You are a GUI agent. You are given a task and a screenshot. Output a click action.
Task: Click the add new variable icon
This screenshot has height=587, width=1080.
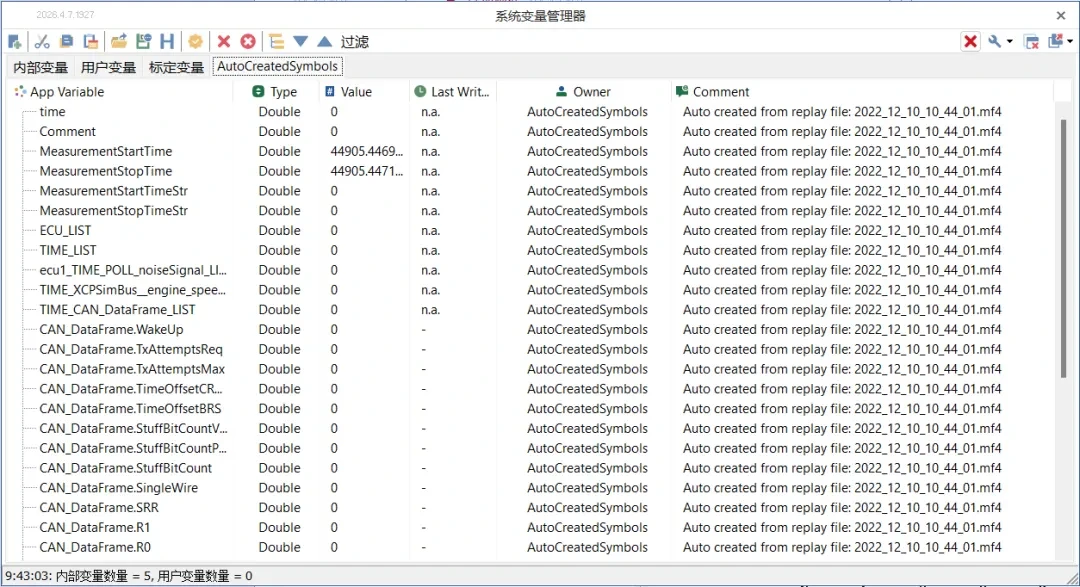(x=15, y=41)
